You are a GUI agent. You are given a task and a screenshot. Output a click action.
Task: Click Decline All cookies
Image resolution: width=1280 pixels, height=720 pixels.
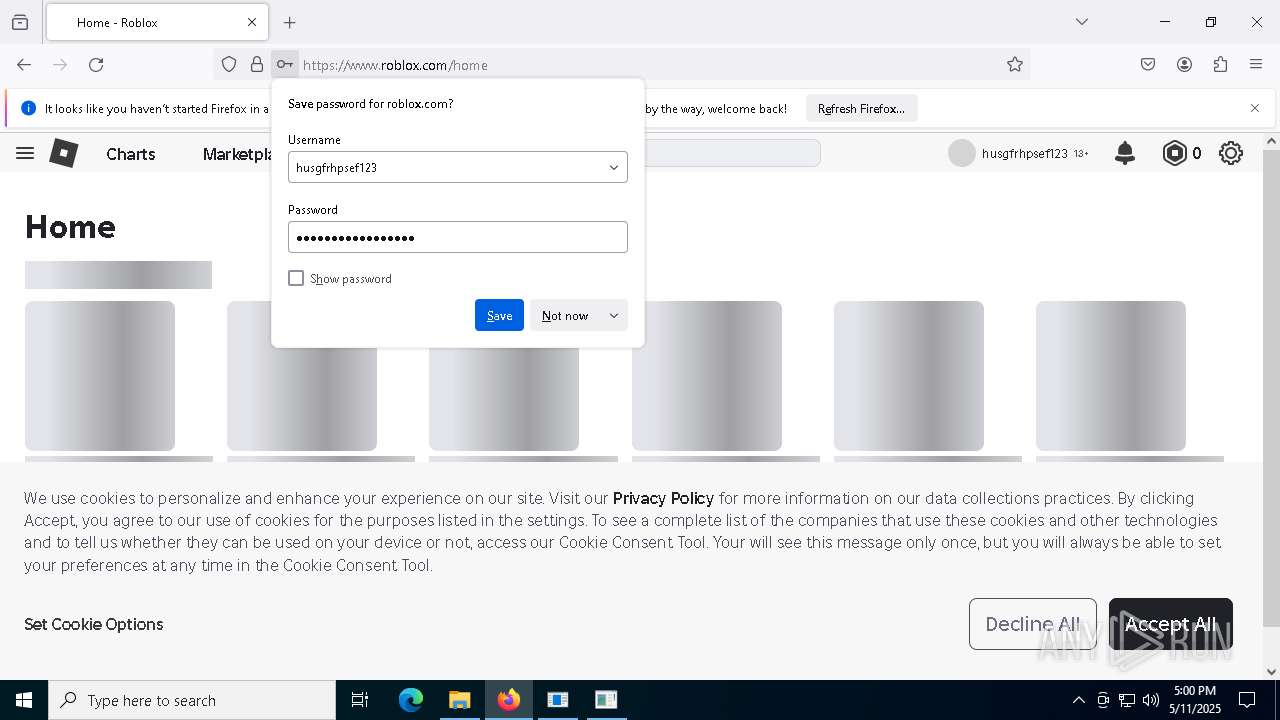tap(1033, 624)
